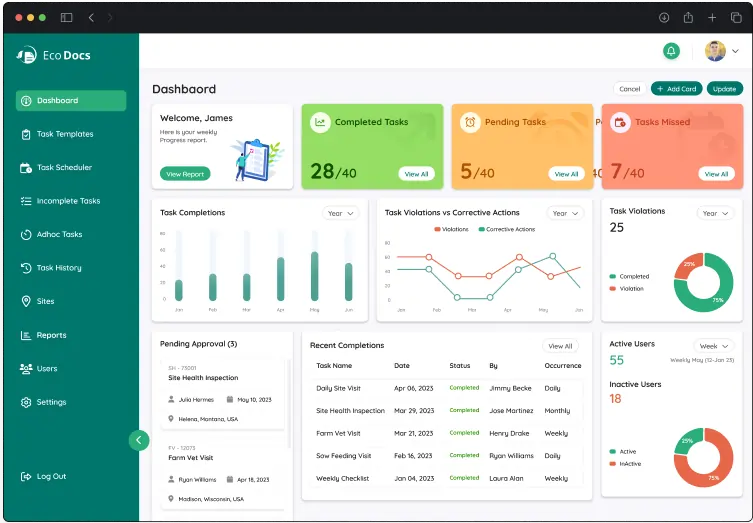Open the Task Completions Year dropdown
Viewport: 753px width, 523px height.
[x=339, y=213]
